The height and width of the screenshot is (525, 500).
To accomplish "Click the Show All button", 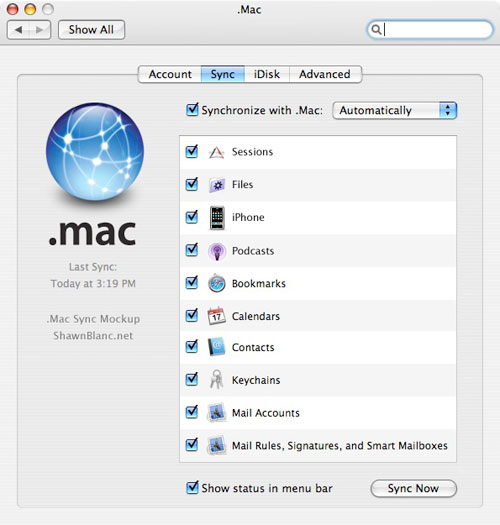I will 91,30.
